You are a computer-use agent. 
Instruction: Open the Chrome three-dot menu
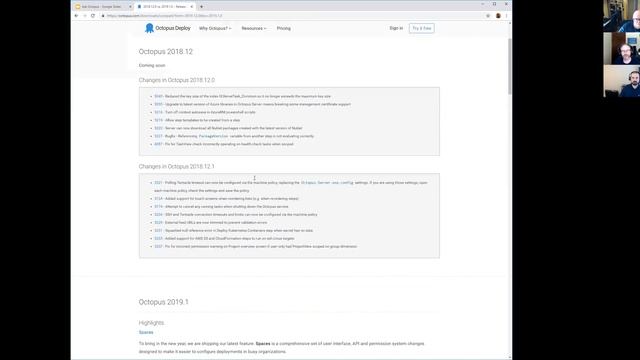click(x=507, y=16)
